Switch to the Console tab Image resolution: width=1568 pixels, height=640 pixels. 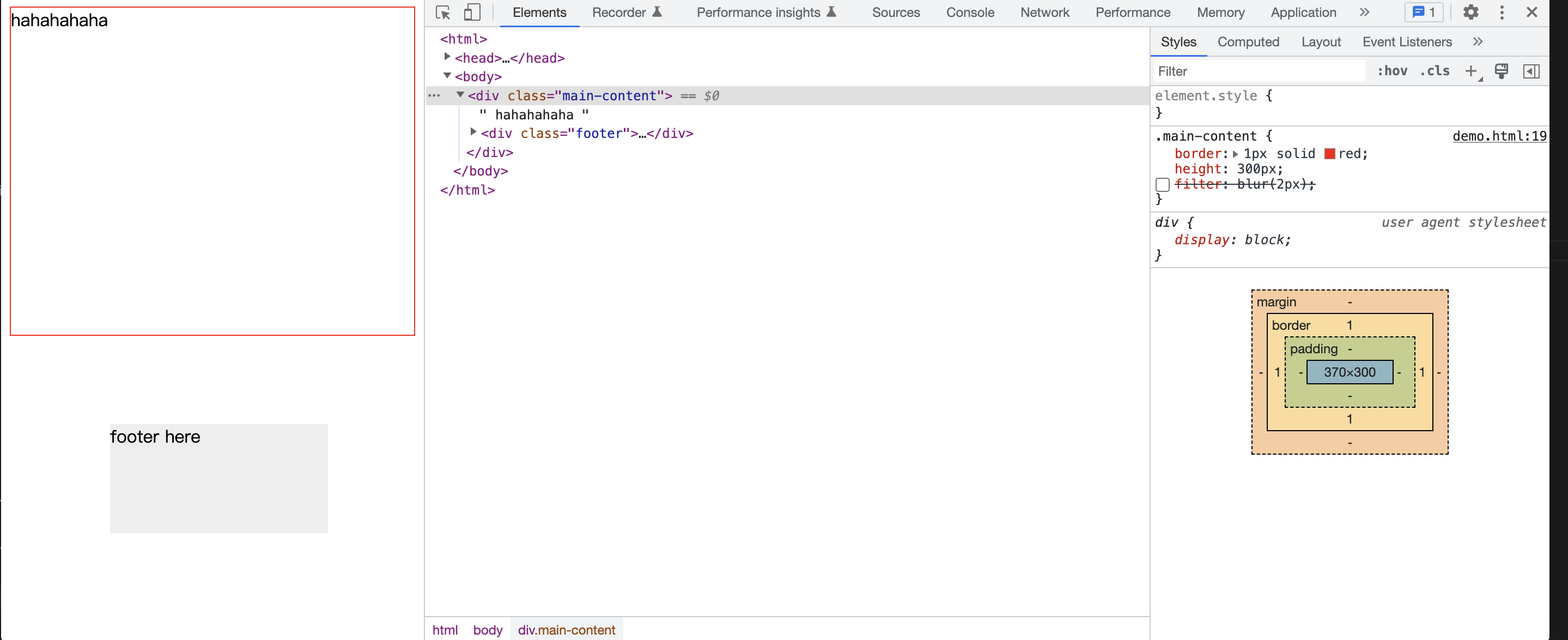coord(970,12)
